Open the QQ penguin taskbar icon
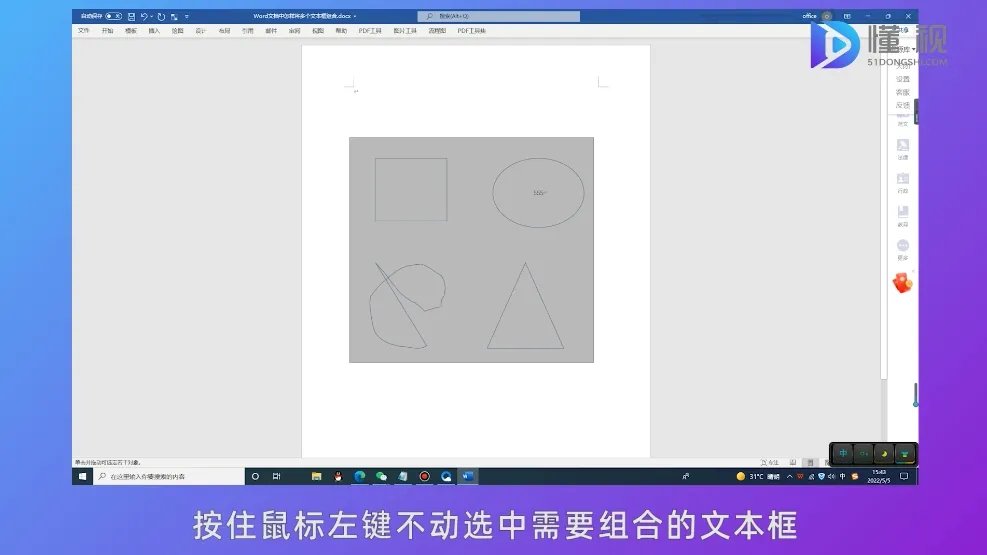The height and width of the screenshot is (555, 987). [x=338, y=476]
